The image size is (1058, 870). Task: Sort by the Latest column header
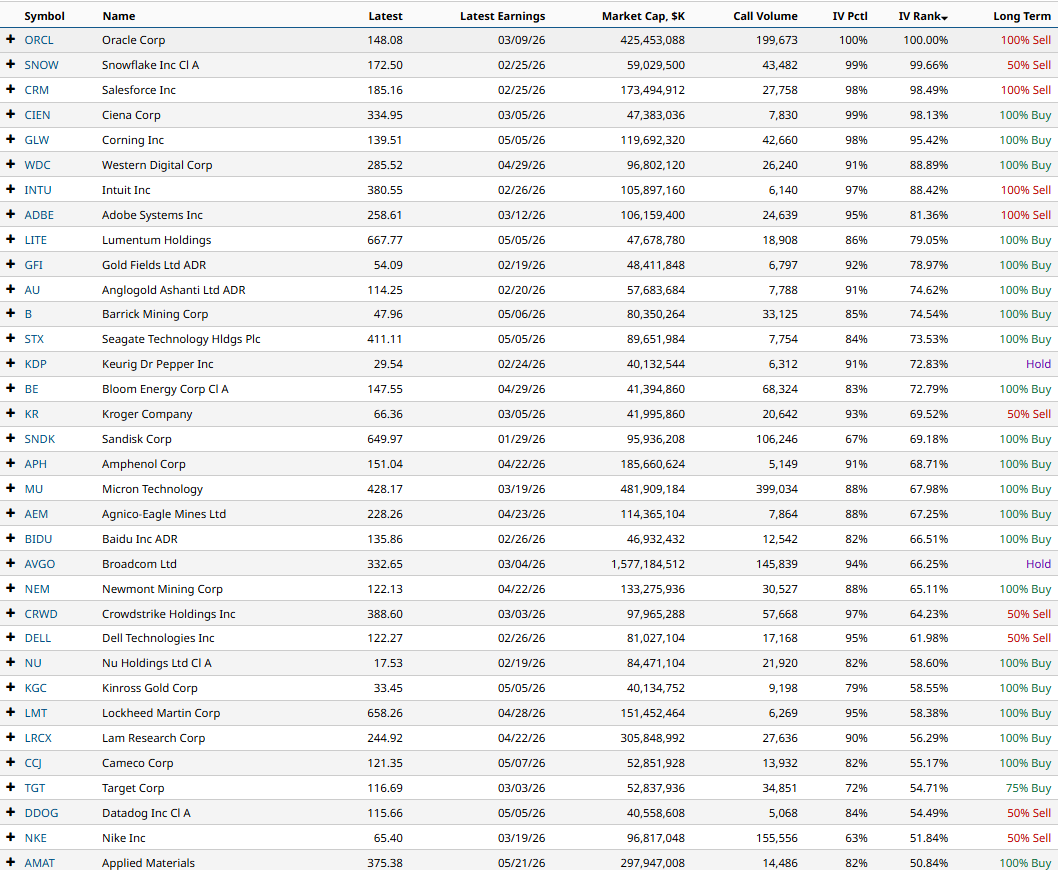[385, 16]
